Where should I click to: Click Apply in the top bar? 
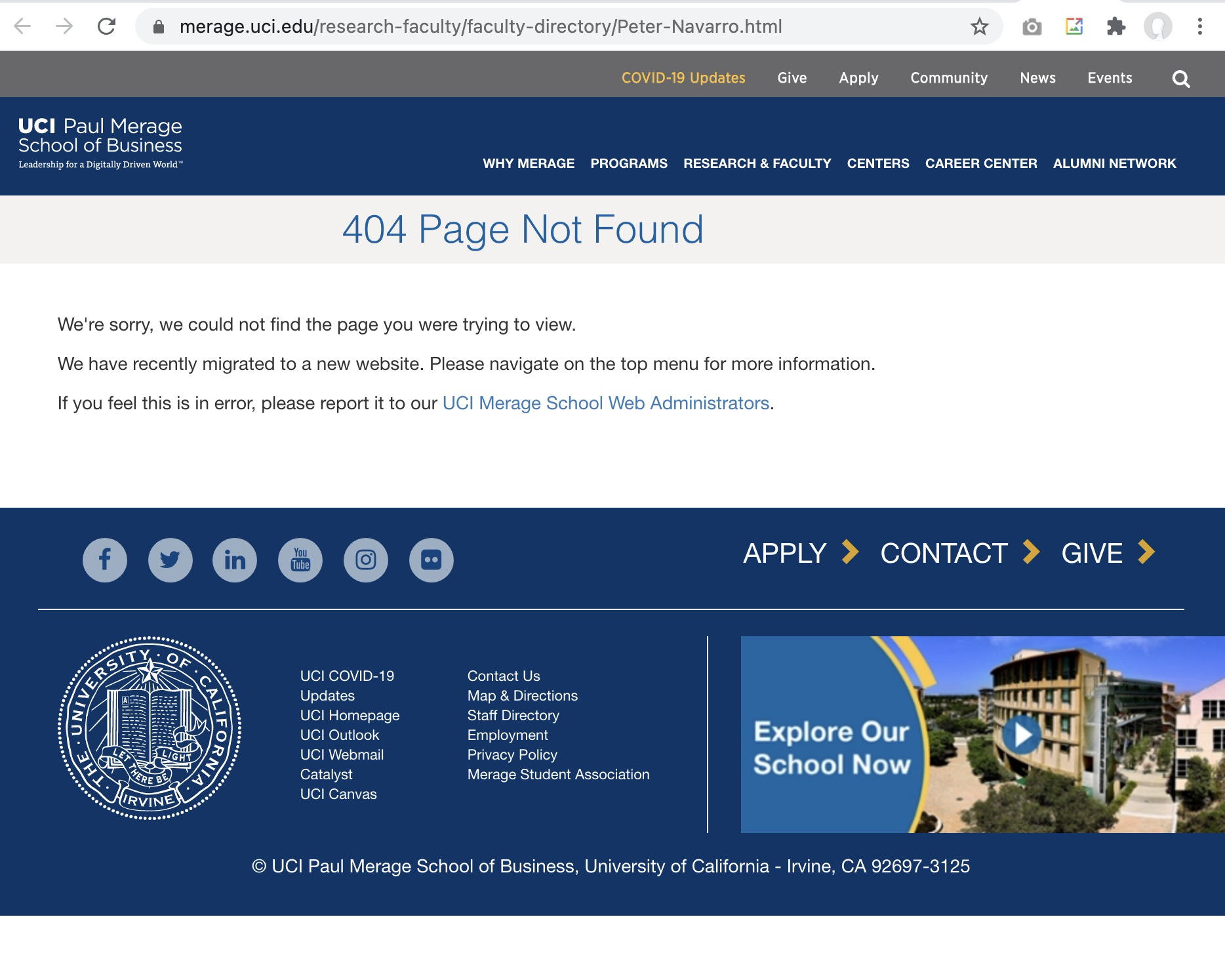(x=858, y=78)
